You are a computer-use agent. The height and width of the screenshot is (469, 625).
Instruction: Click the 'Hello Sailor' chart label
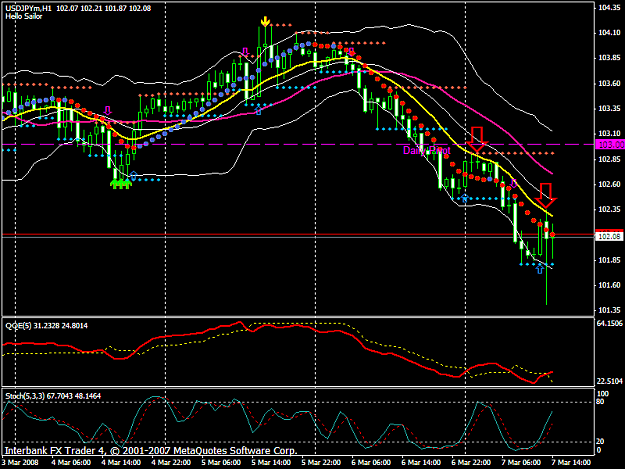[x=24, y=16]
